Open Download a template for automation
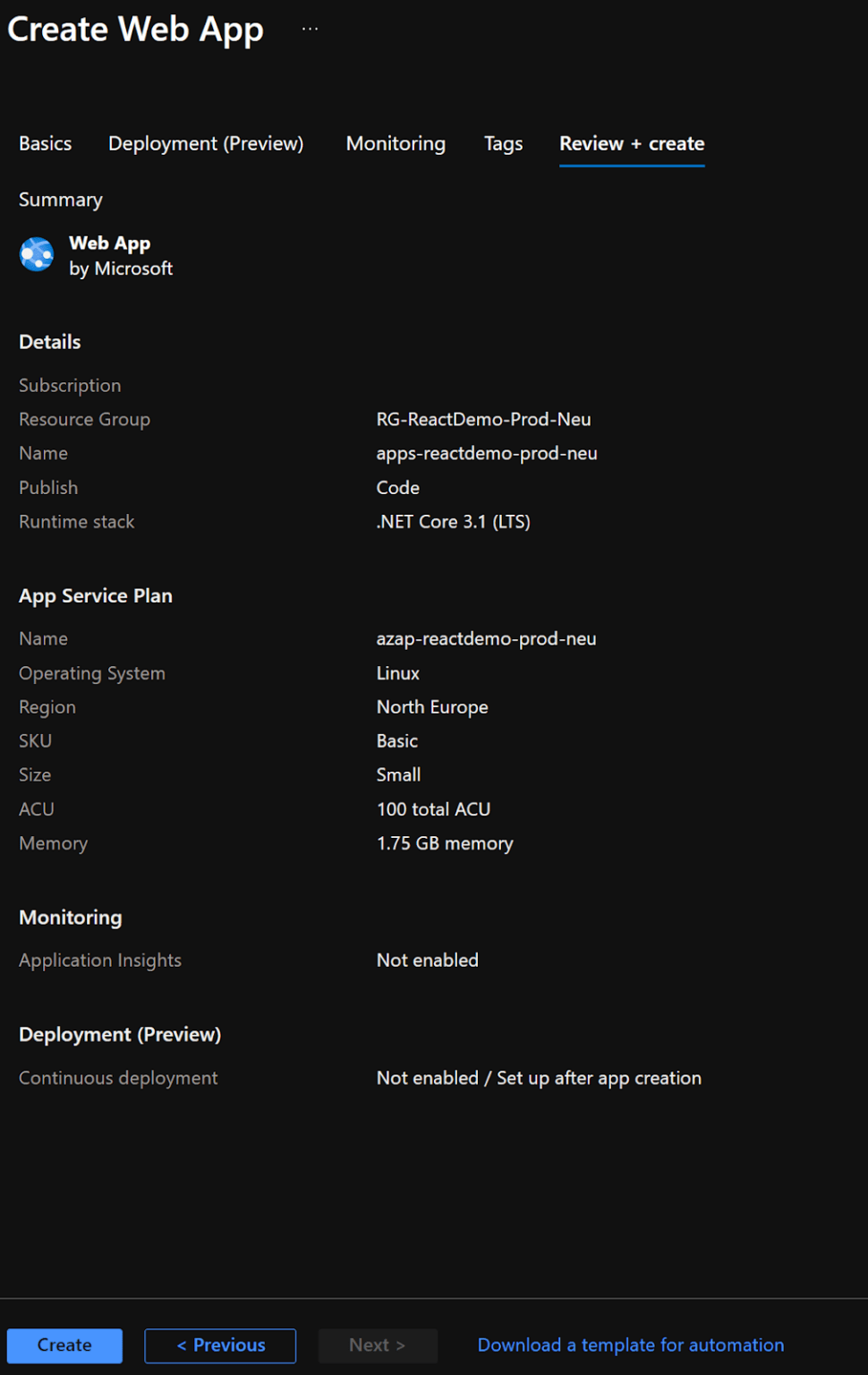The height and width of the screenshot is (1375, 868). 630,1345
